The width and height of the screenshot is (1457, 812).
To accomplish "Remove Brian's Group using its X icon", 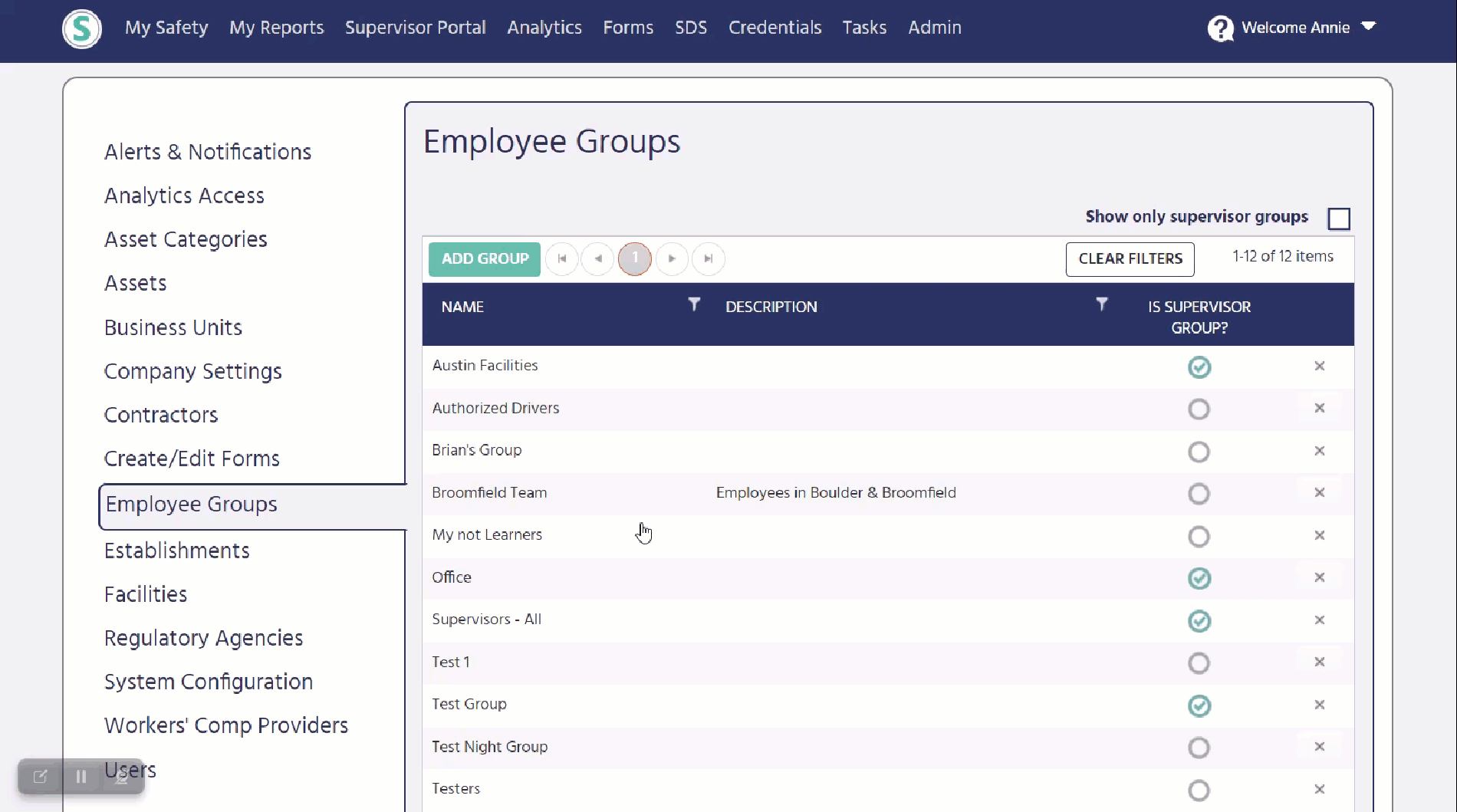I will [x=1320, y=452].
